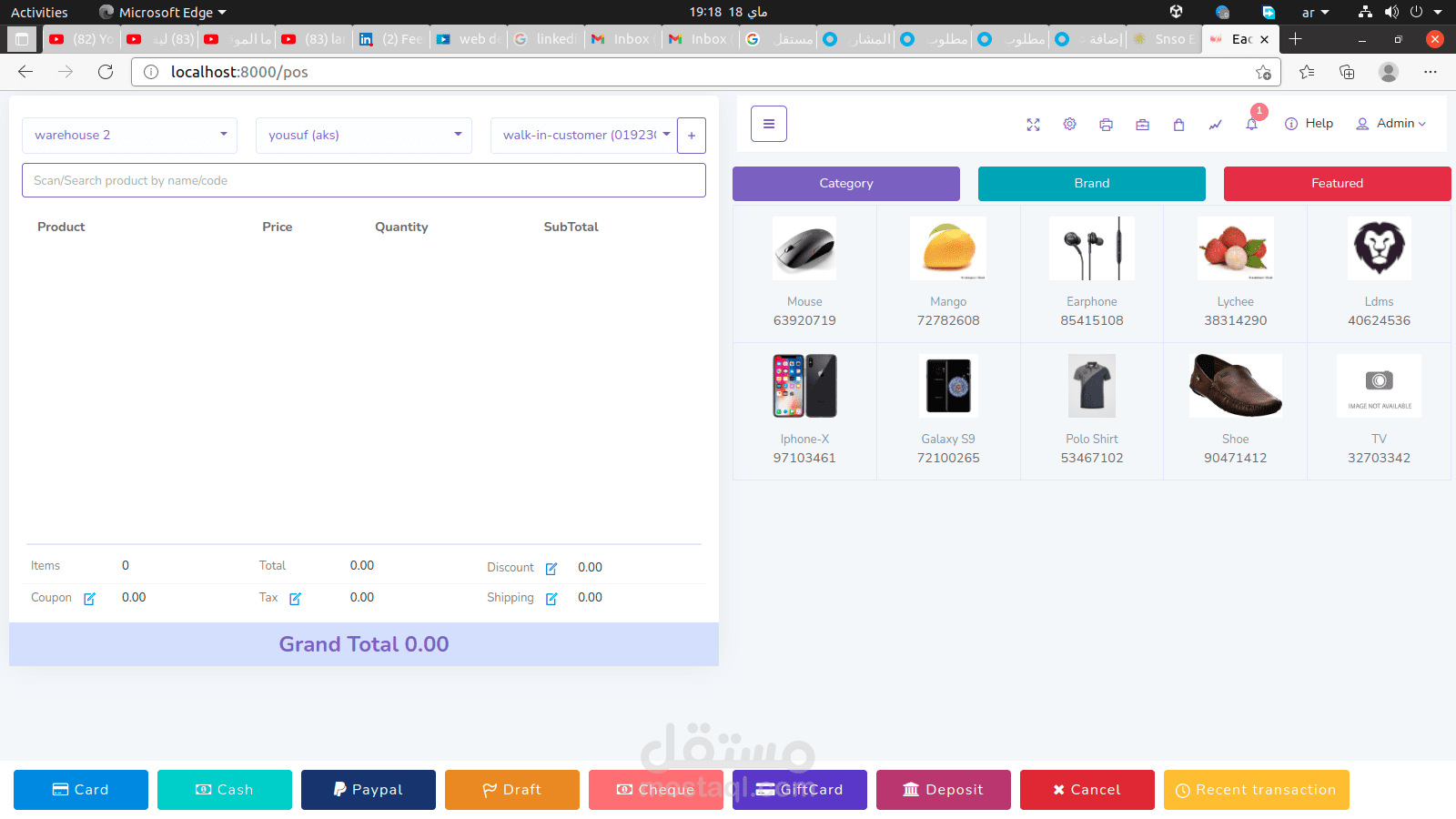Open Edge settings and more menu
Screen dimensions: 1456x819
pos(1431,72)
